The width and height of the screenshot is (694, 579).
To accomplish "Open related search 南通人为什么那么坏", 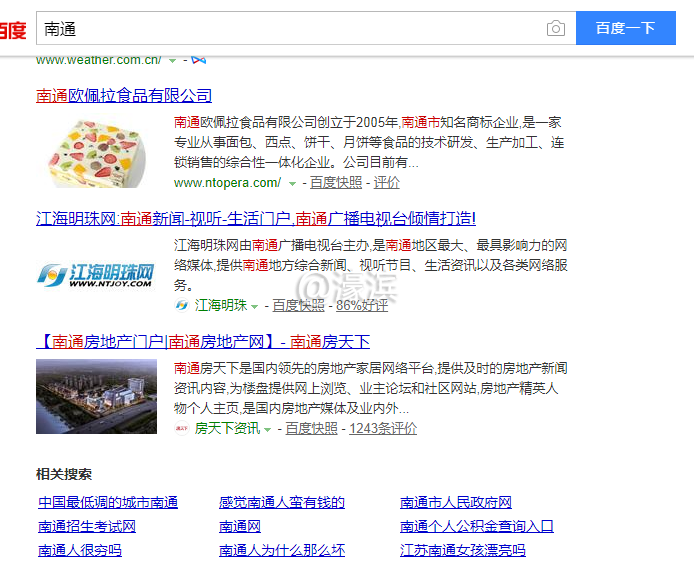I will click(282, 550).
